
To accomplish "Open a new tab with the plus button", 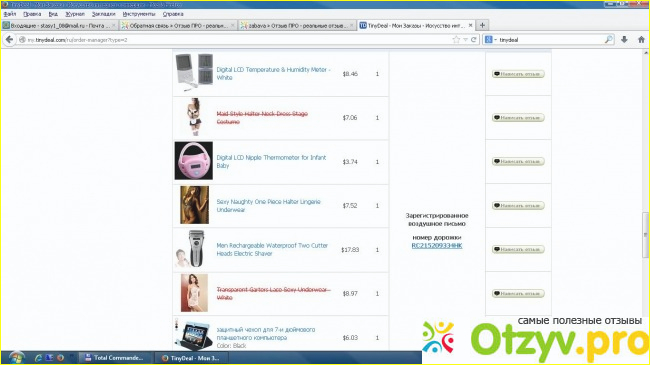I will 482,25.
